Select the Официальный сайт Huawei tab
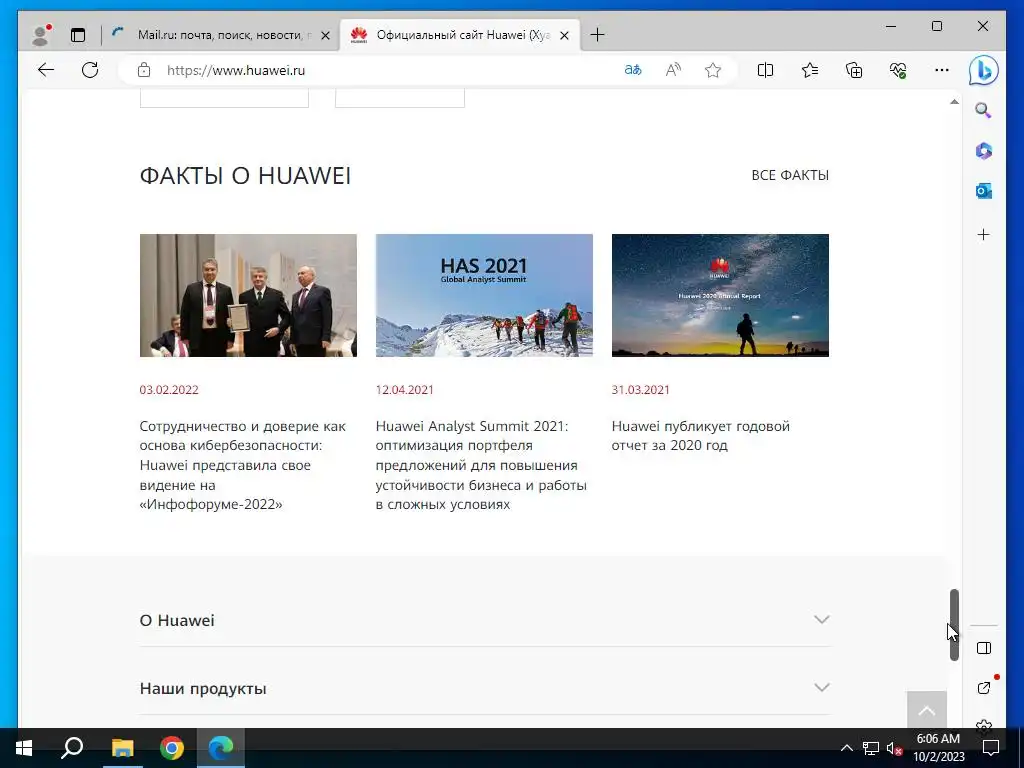The height and width of the screenshot is (768, 1024). click(460, 35)
